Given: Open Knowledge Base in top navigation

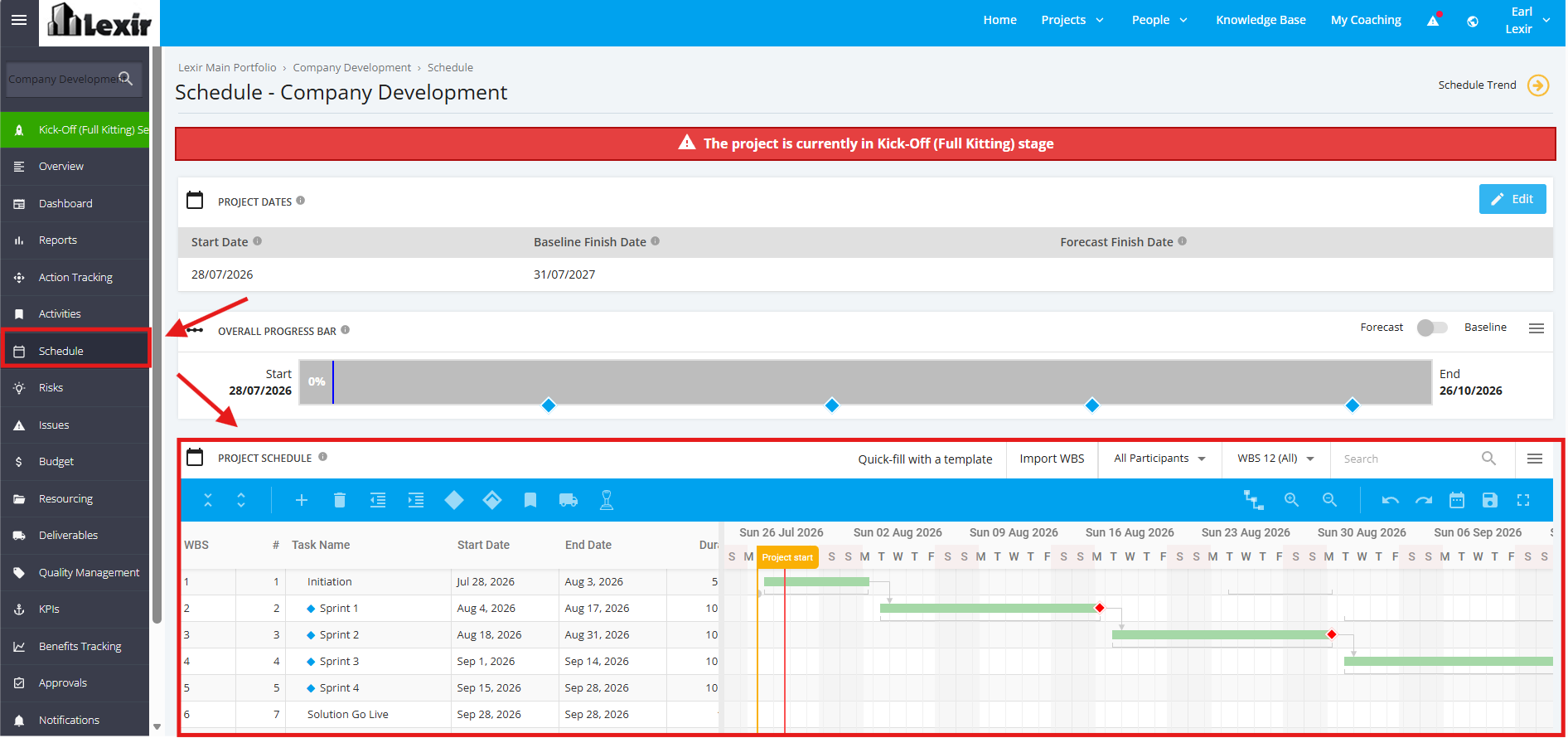Looking at the screenshot, I should (x=1261, y=20).
